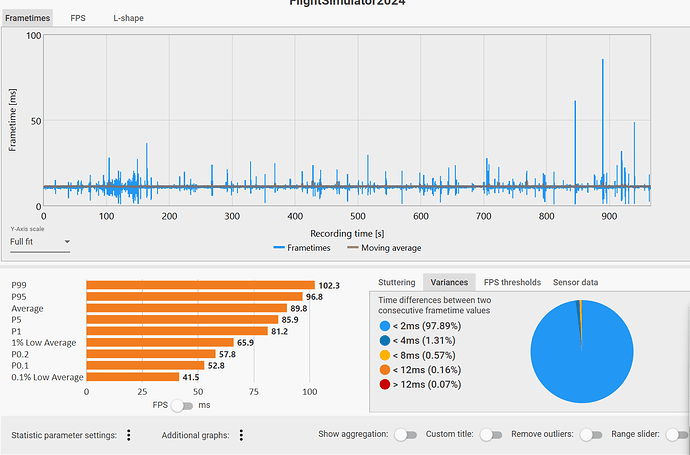Click the yellow '< 8ms' legend dot
This screenshot has height=455, width=690.
[386, 354]
